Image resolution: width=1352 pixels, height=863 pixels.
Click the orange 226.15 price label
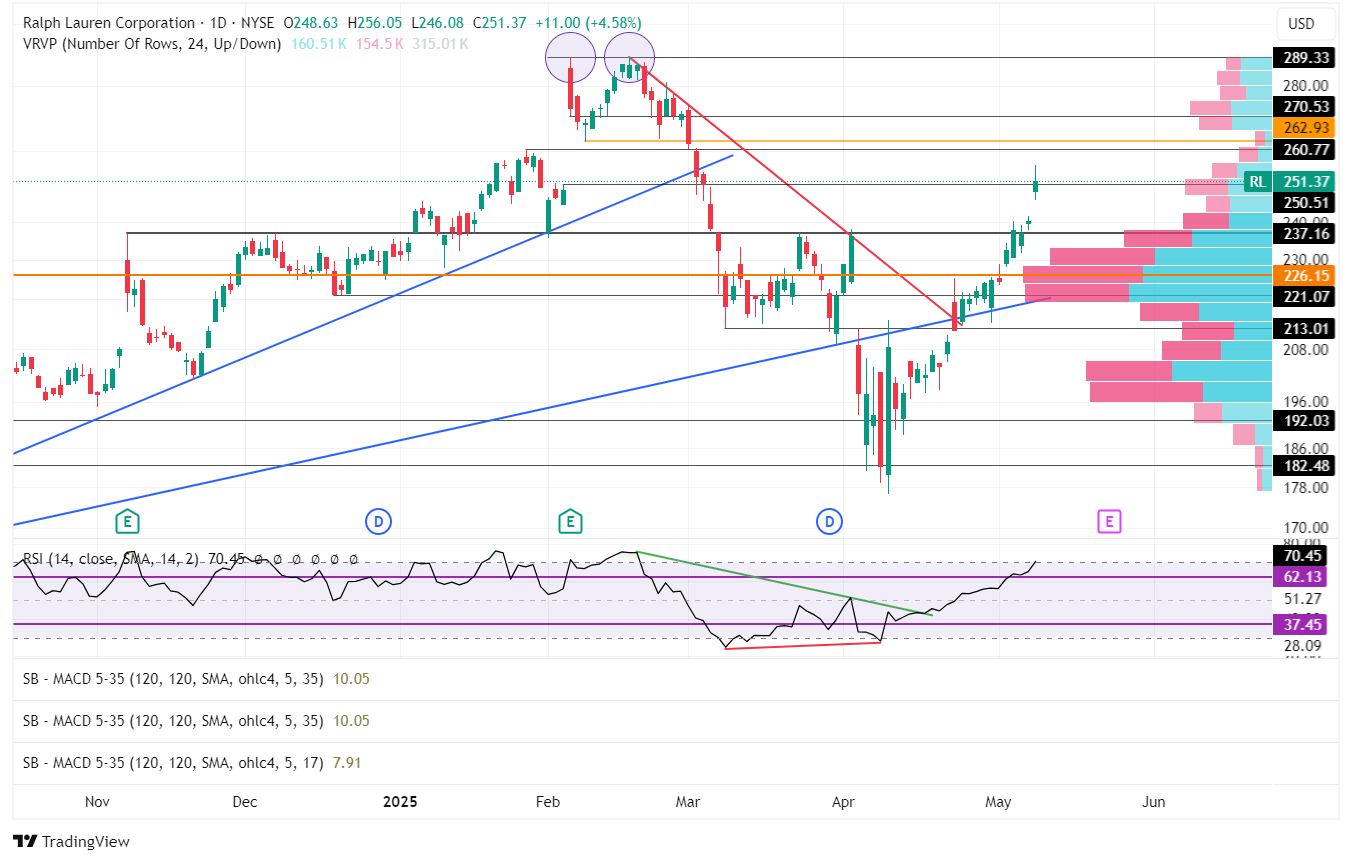coord(1302,274)
